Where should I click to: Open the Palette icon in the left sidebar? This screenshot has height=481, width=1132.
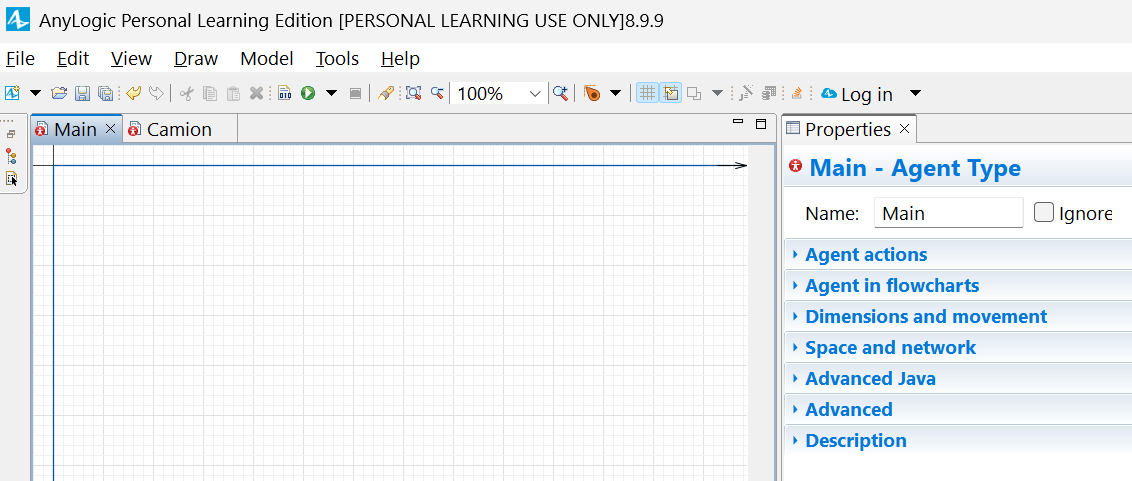coord(12,178)
